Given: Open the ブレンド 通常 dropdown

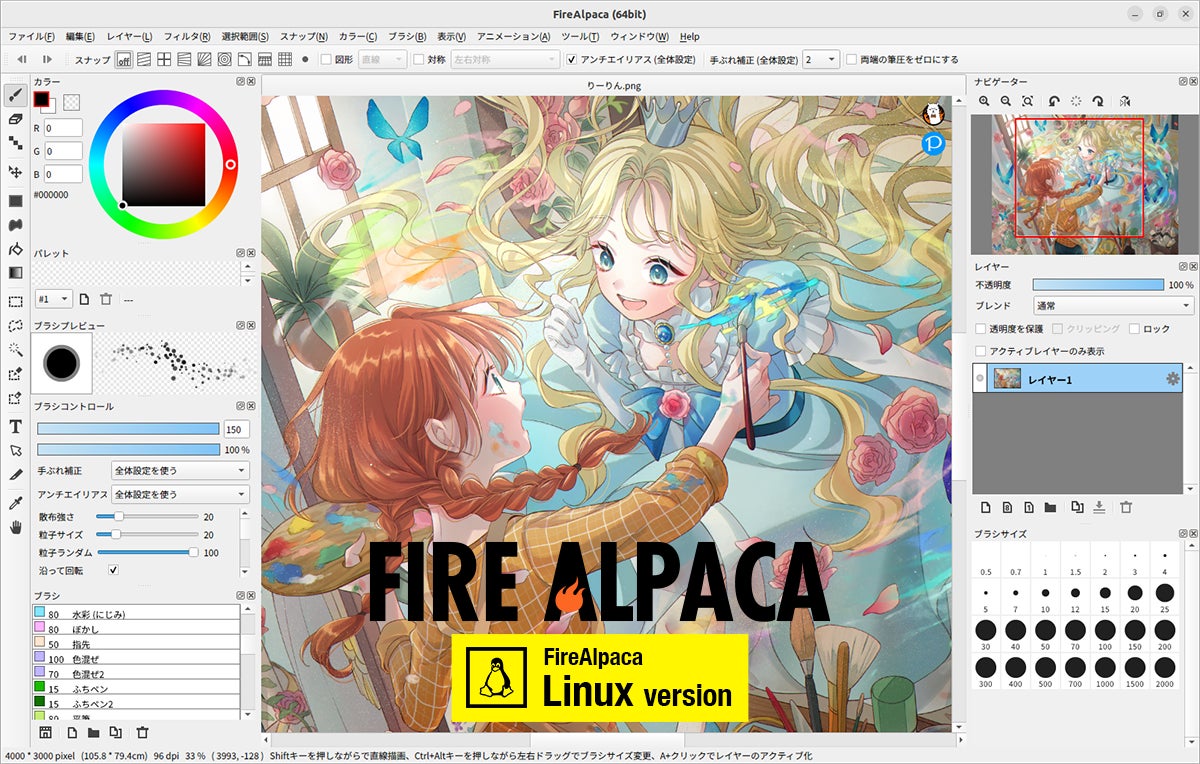Looking at the screenshot, I should pos(1114,306).
